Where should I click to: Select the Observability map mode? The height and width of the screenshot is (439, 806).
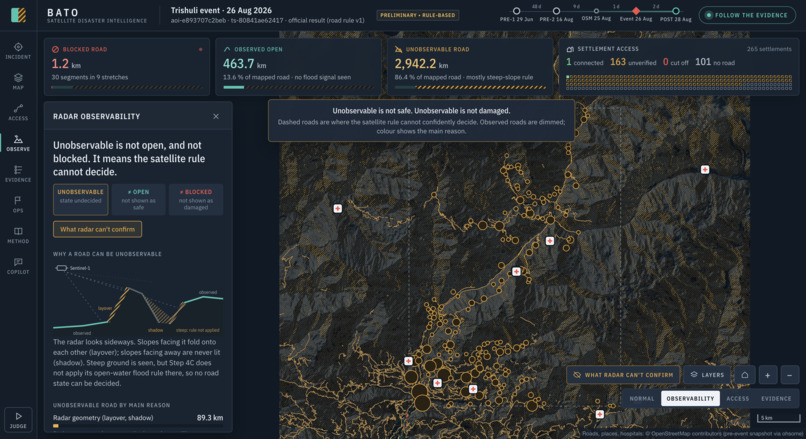pos(690,398)
